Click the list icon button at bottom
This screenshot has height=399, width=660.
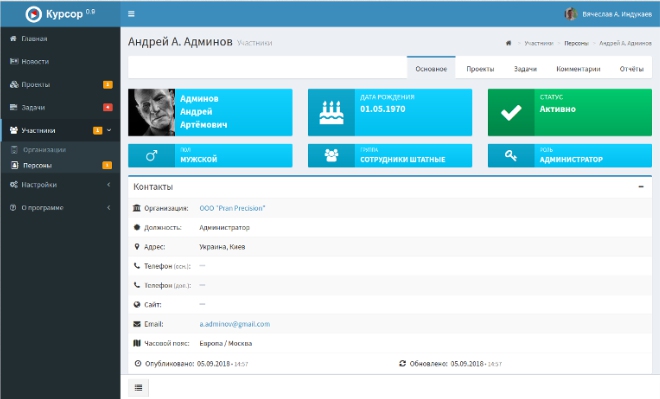(138, 388)
